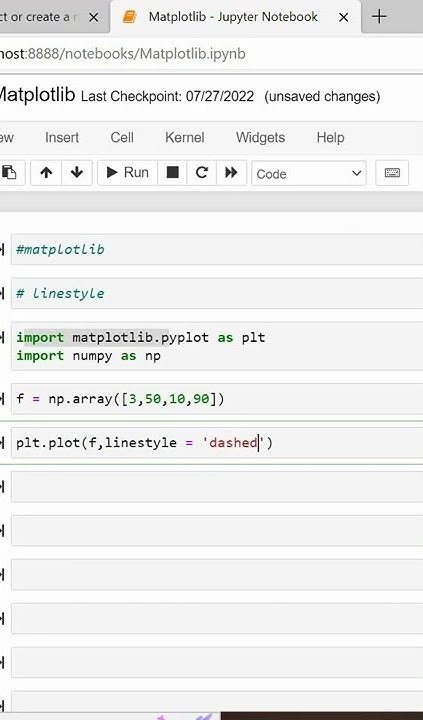Open the Insert menu
Screen dimensions: 423x720
62,137
